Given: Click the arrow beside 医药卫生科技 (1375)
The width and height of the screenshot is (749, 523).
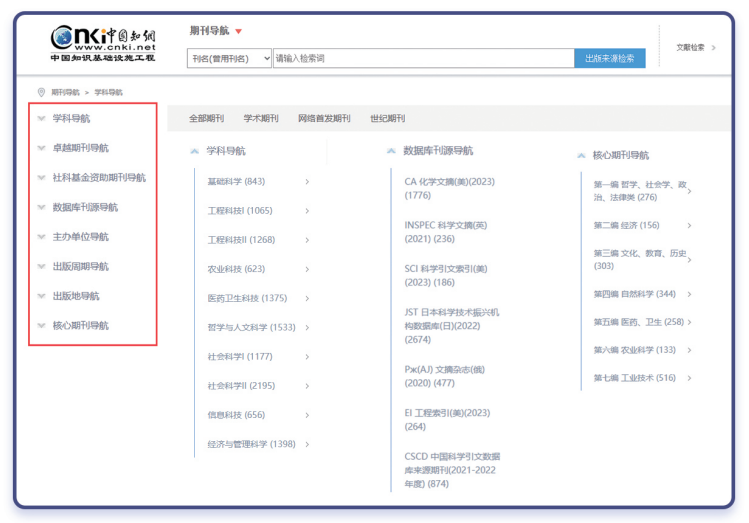Looking at the screenshot, I should (x=307, y=298).
